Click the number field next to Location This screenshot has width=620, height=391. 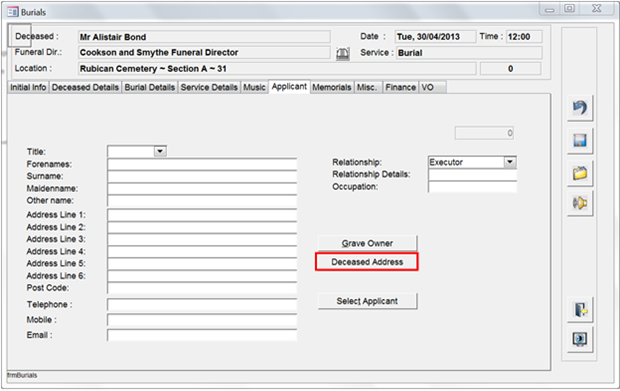pyautogui.click(x=510, y=69)
